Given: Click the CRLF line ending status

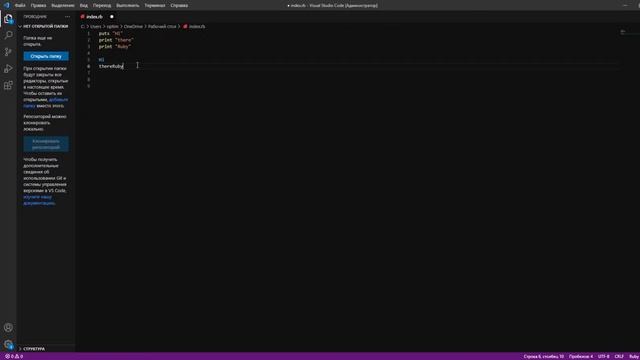Looking at the screenshot, I should pos(619,356).
